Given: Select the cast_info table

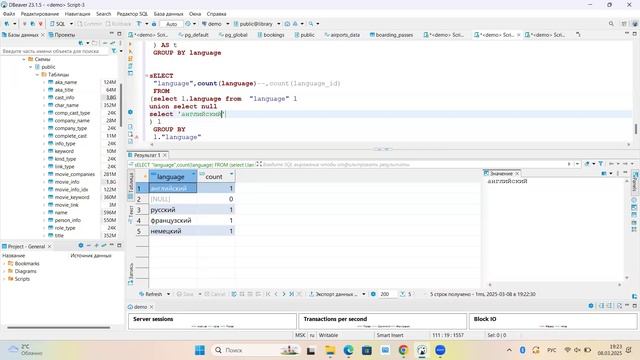Looking at the screenshot, I should click(x=64, y=98).
